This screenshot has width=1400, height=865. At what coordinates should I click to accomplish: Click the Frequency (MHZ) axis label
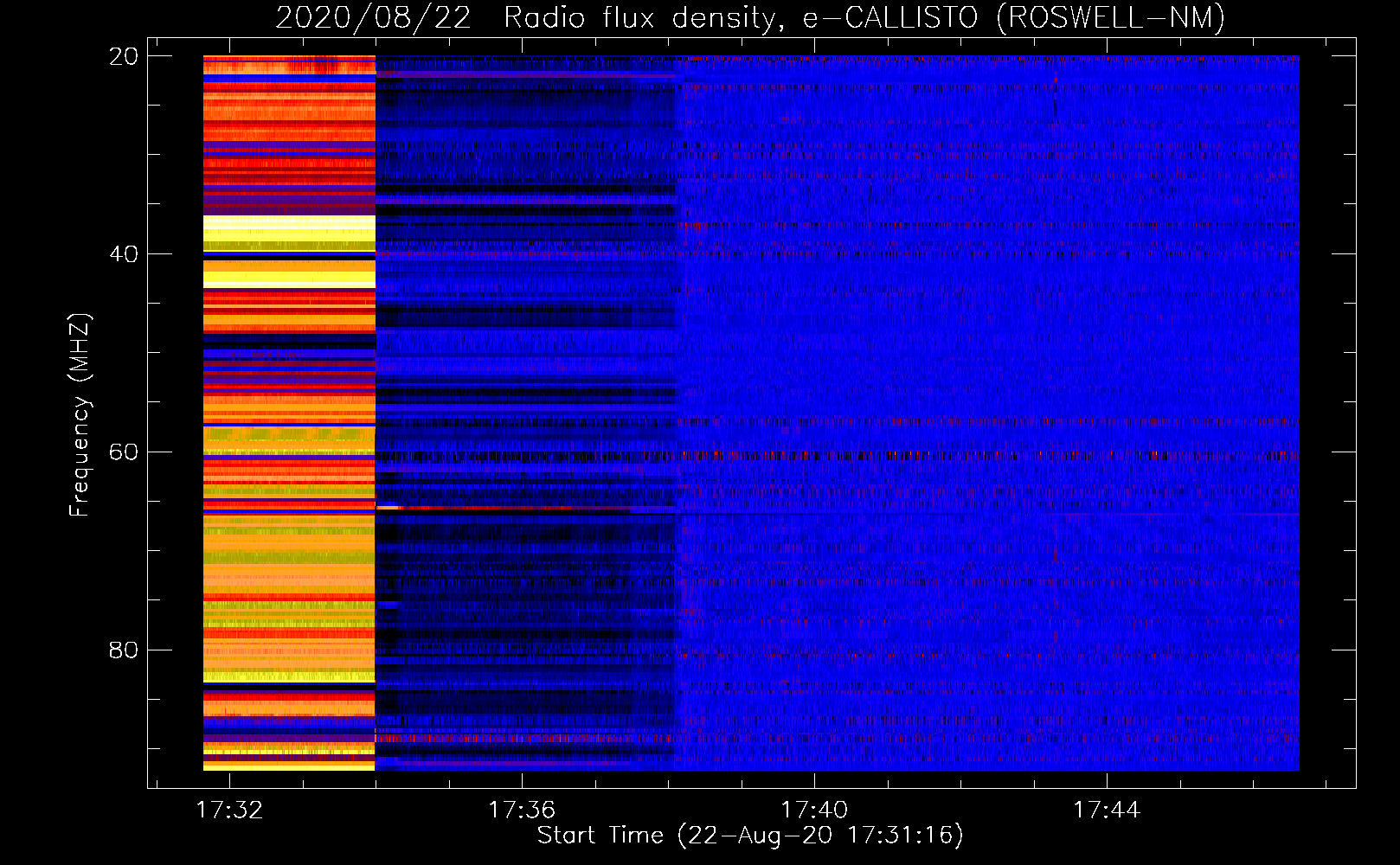click(x=79, y=414)
